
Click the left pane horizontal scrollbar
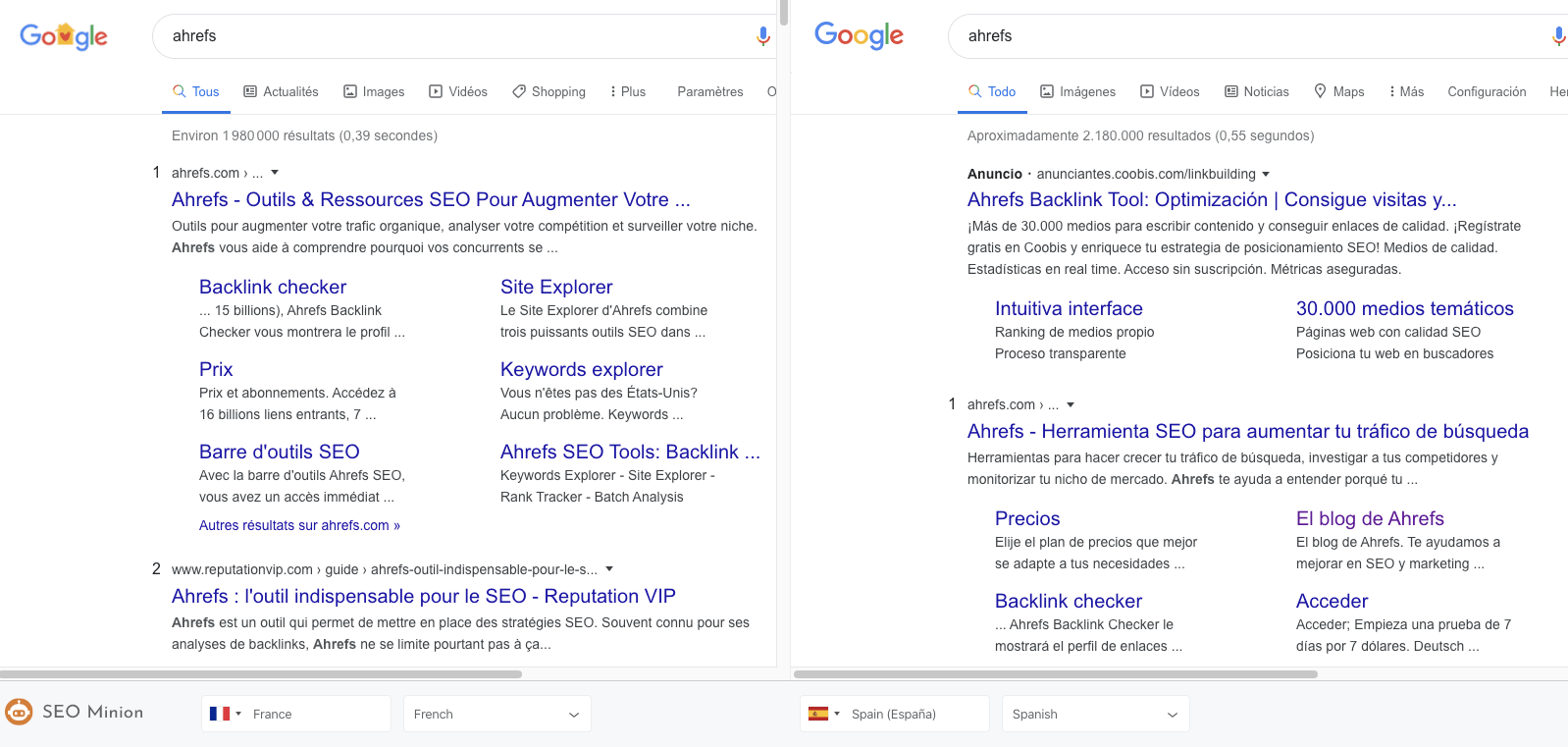(x=261, y=674)
